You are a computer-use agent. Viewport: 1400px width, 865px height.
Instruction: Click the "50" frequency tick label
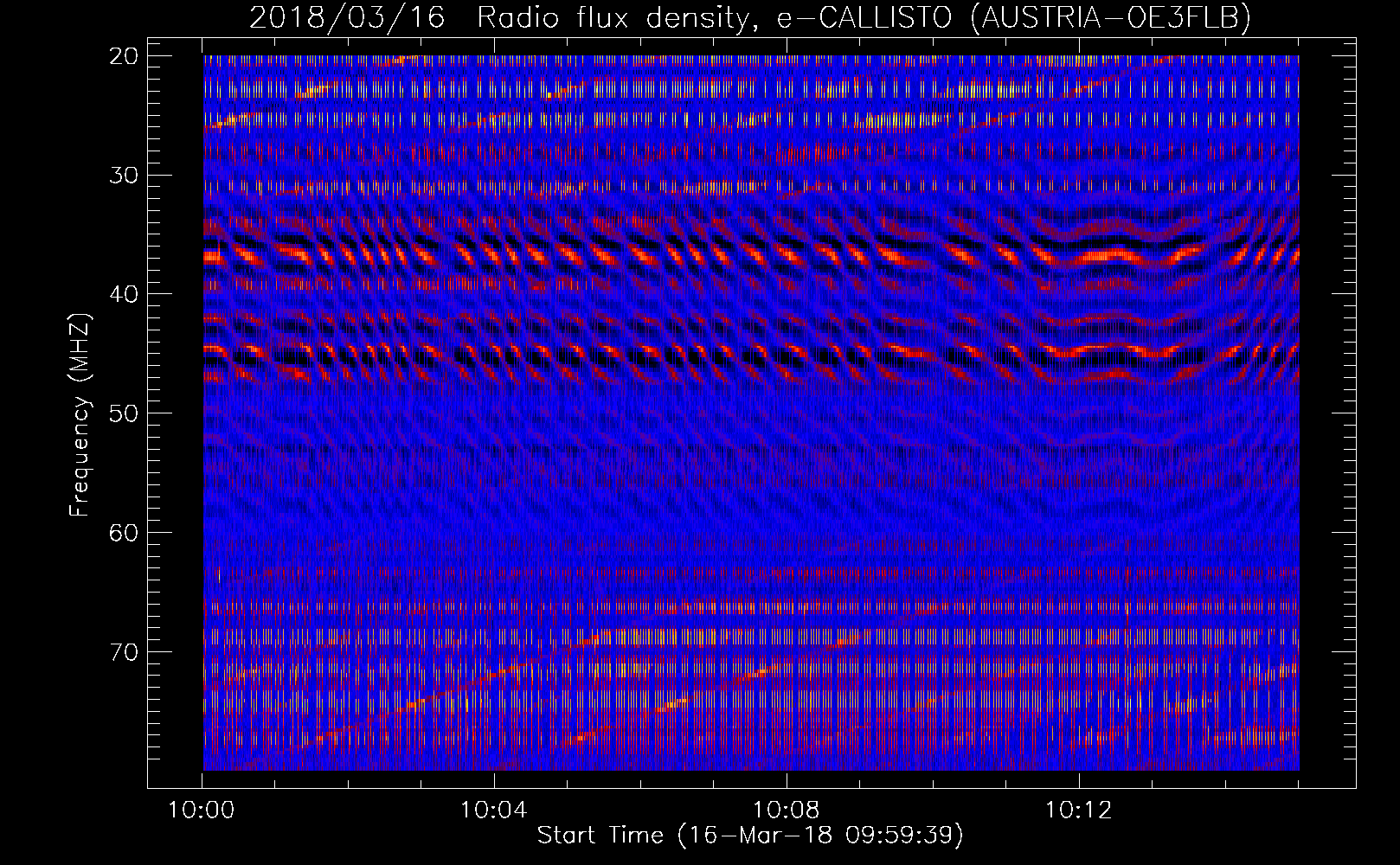tap(125, 413)
